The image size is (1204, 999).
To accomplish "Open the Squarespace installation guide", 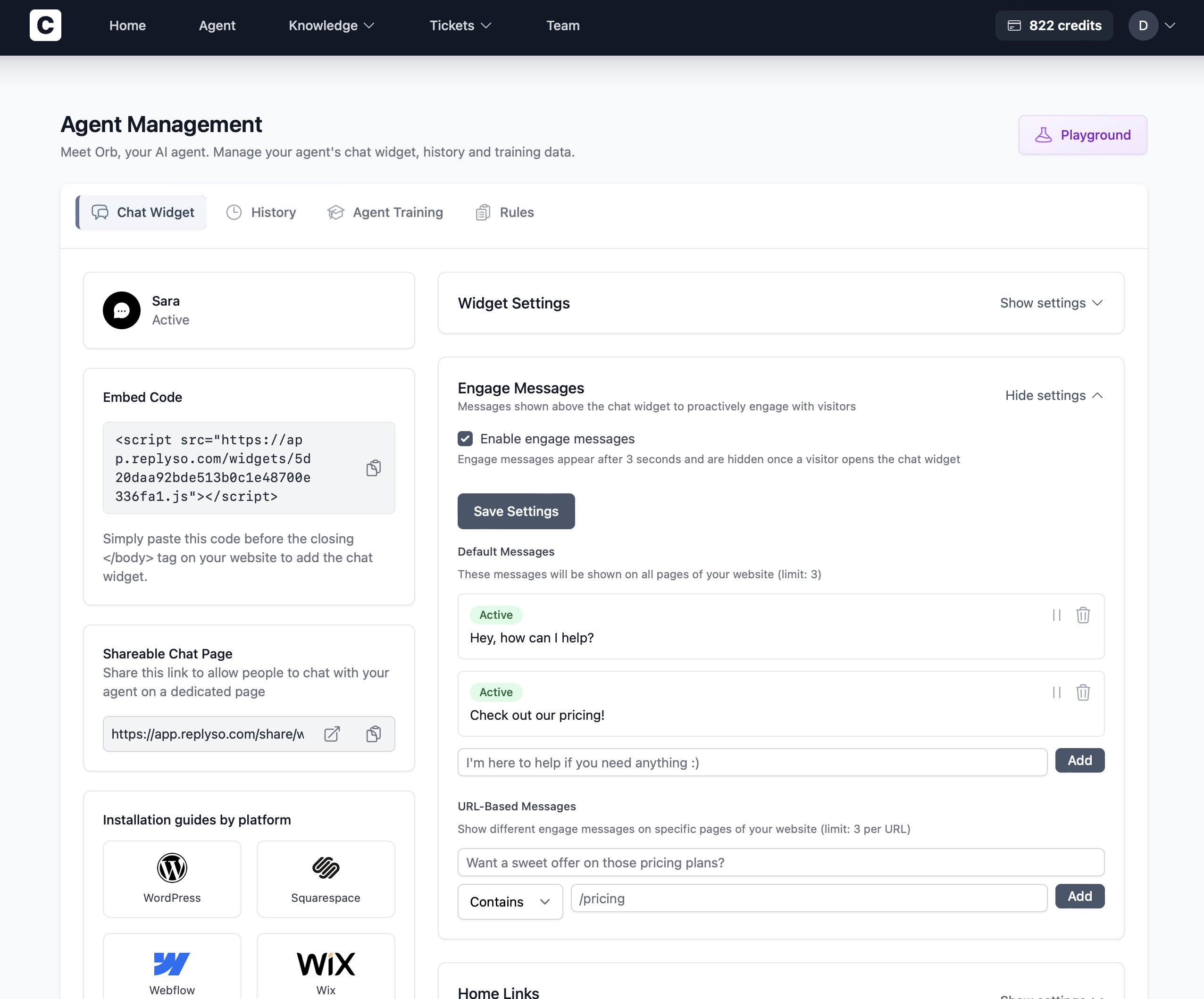I will tap(326, 879).
